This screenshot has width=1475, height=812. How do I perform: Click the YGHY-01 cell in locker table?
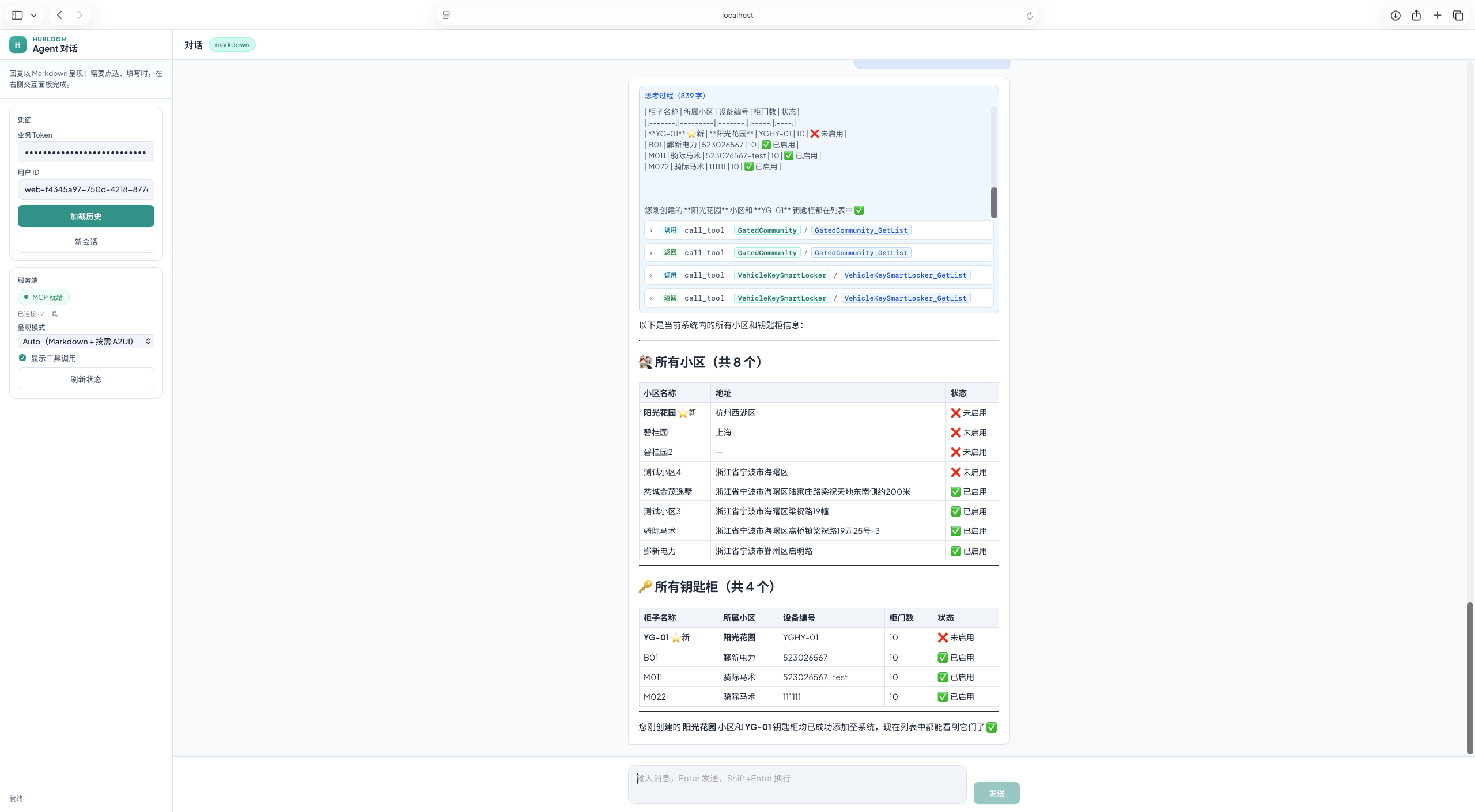click(x=831, y=638)
